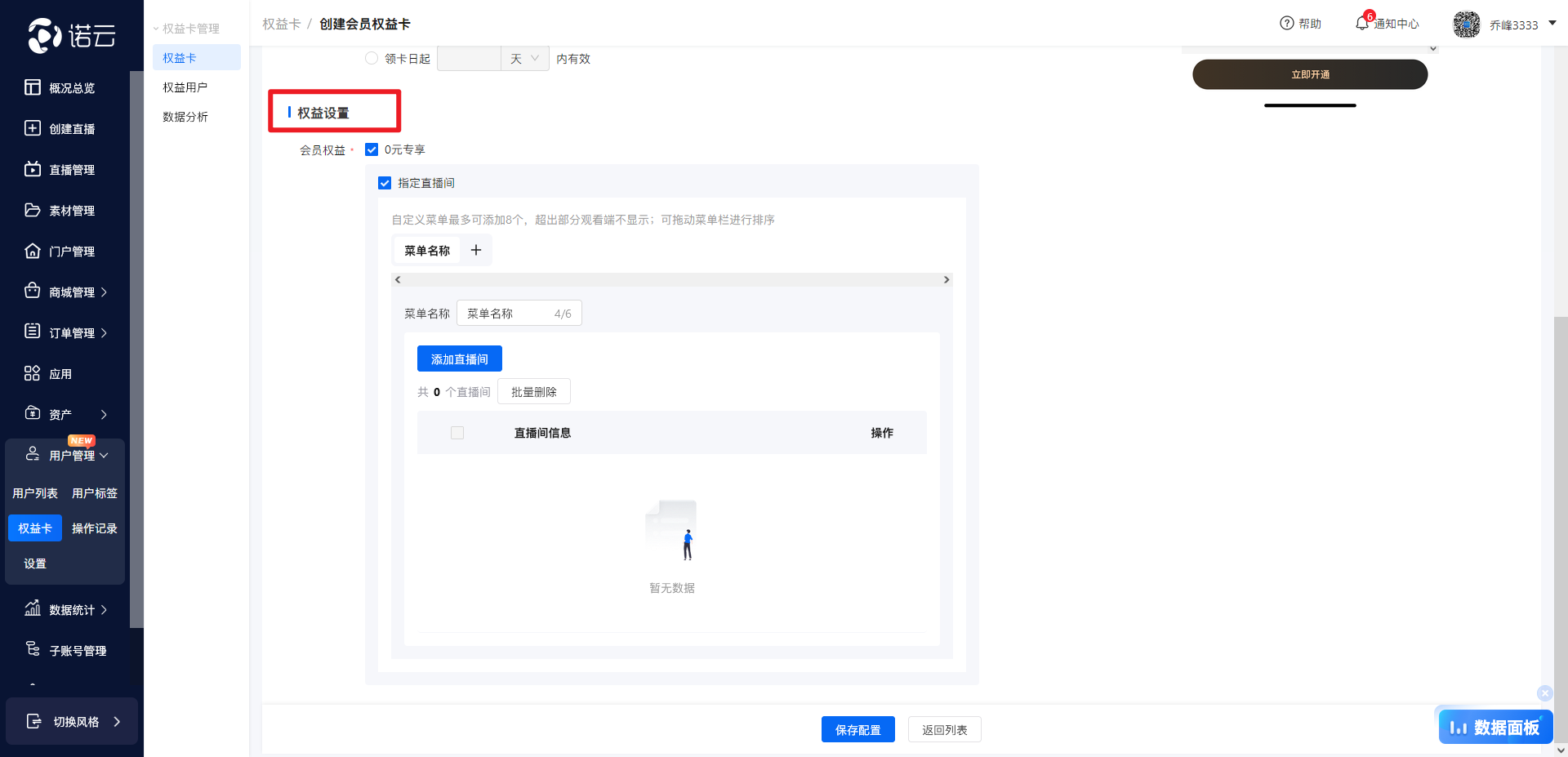Select the 领卡日起 radio button
Image resolution: width=1568 pixels, height=757 pixels.
pos(372,58)
